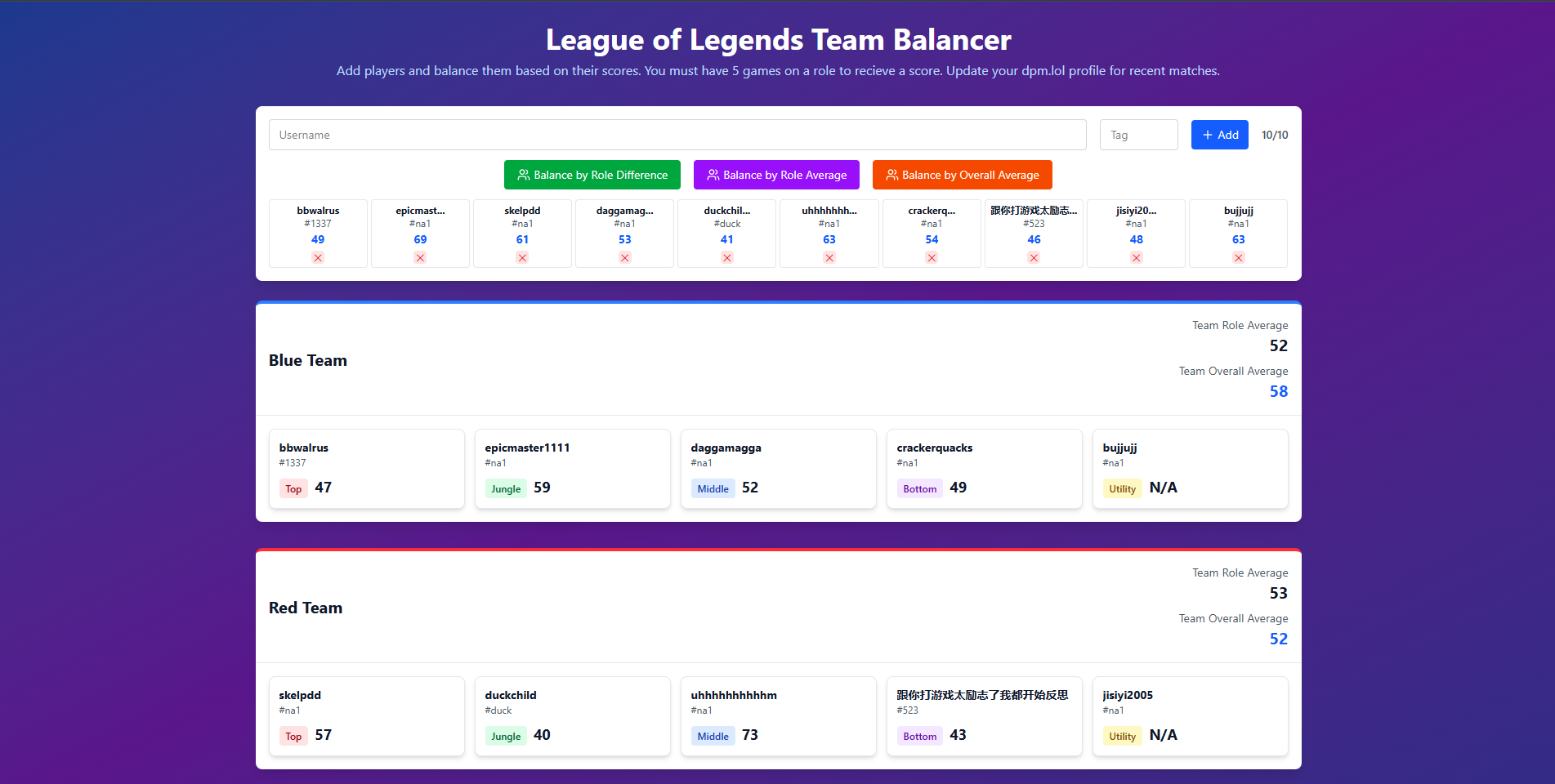Viewport: 1555px width, 784px height.
Task: Remove epicmaster with the red X icon
Action: pos(420,257)
